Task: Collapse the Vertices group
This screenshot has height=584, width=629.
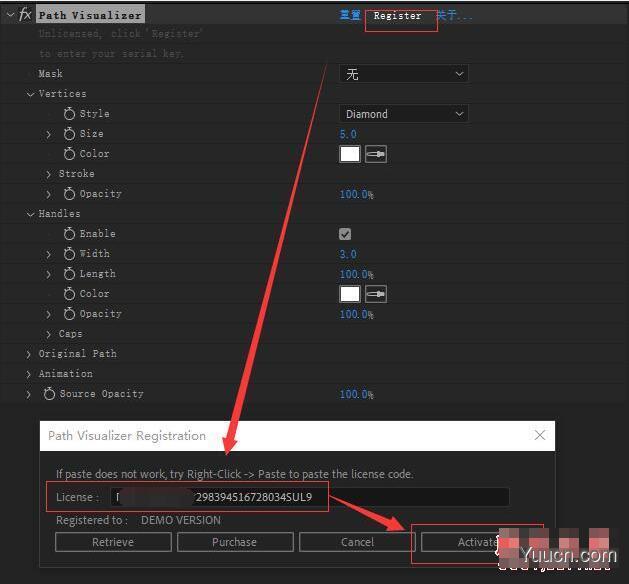Action: point(30,94)
